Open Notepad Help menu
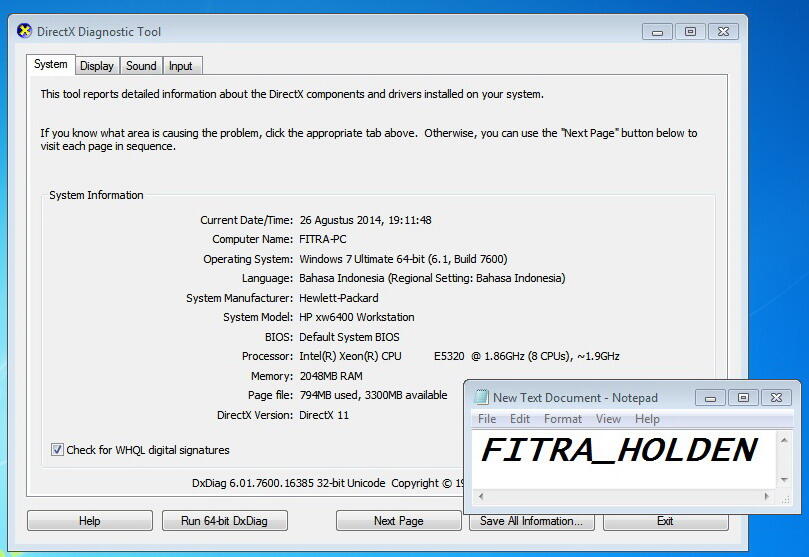 tap(647, 419)
